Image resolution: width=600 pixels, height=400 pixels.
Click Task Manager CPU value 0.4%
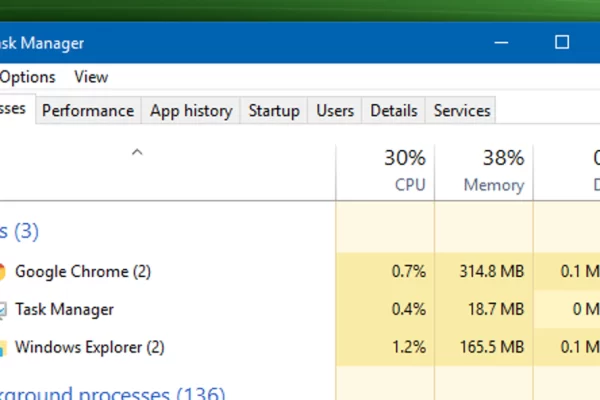409,309
